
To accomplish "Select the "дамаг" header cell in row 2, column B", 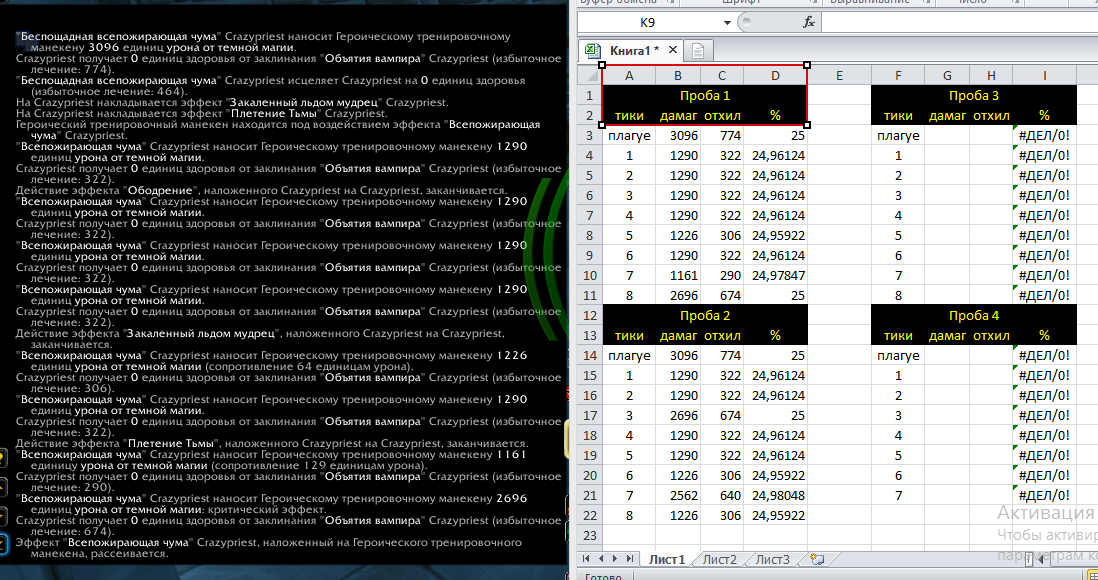I will coord(678,116).
